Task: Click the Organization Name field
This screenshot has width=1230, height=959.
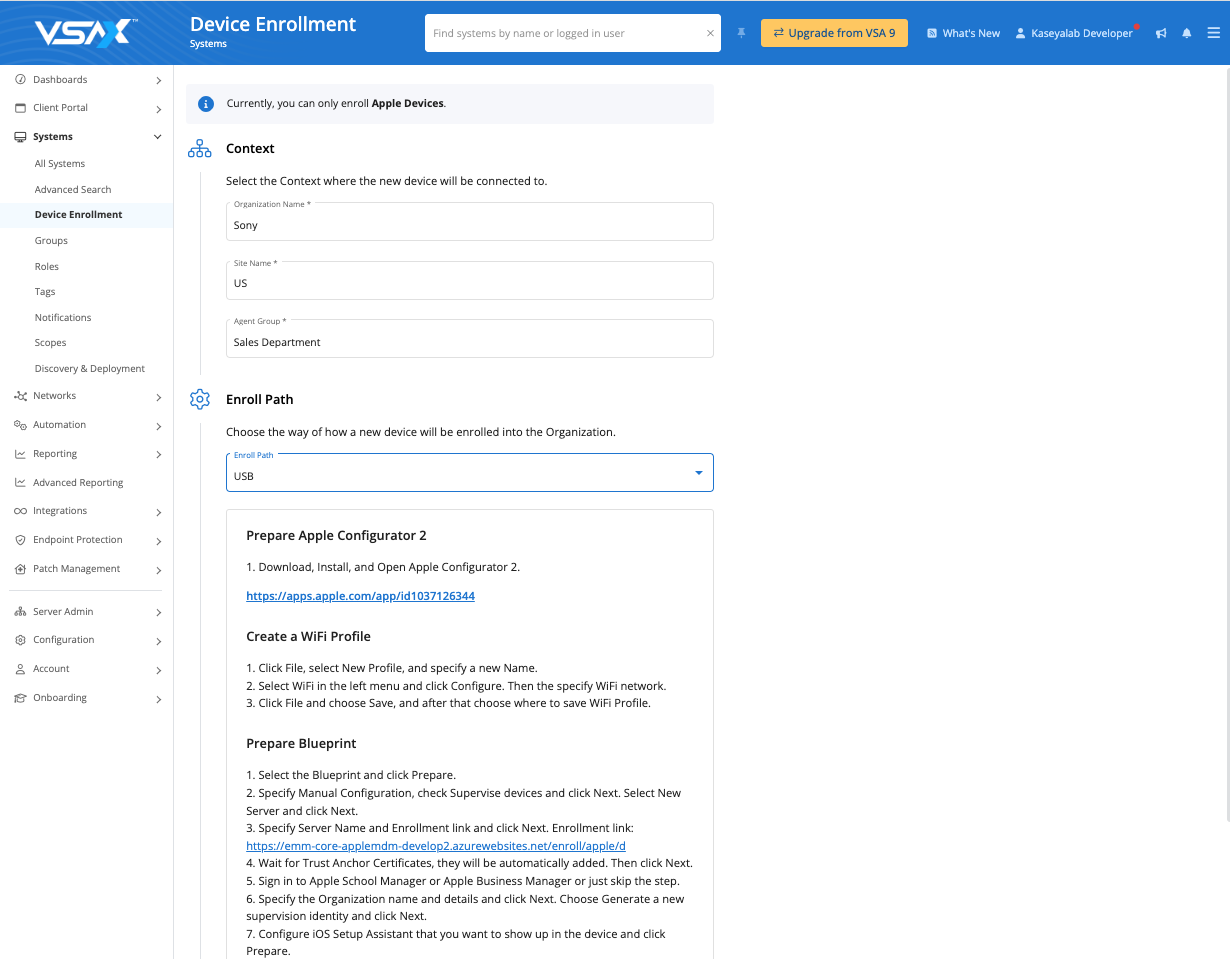Action: tap(470, 222)
